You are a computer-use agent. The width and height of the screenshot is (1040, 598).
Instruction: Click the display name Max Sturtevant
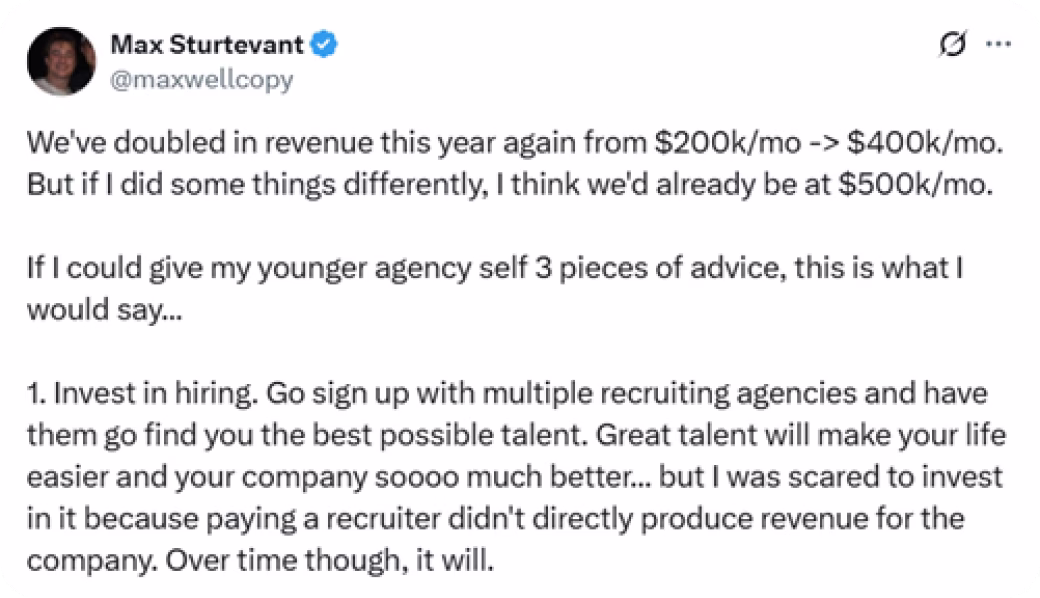pyautogui.click(x=206, y=43)
